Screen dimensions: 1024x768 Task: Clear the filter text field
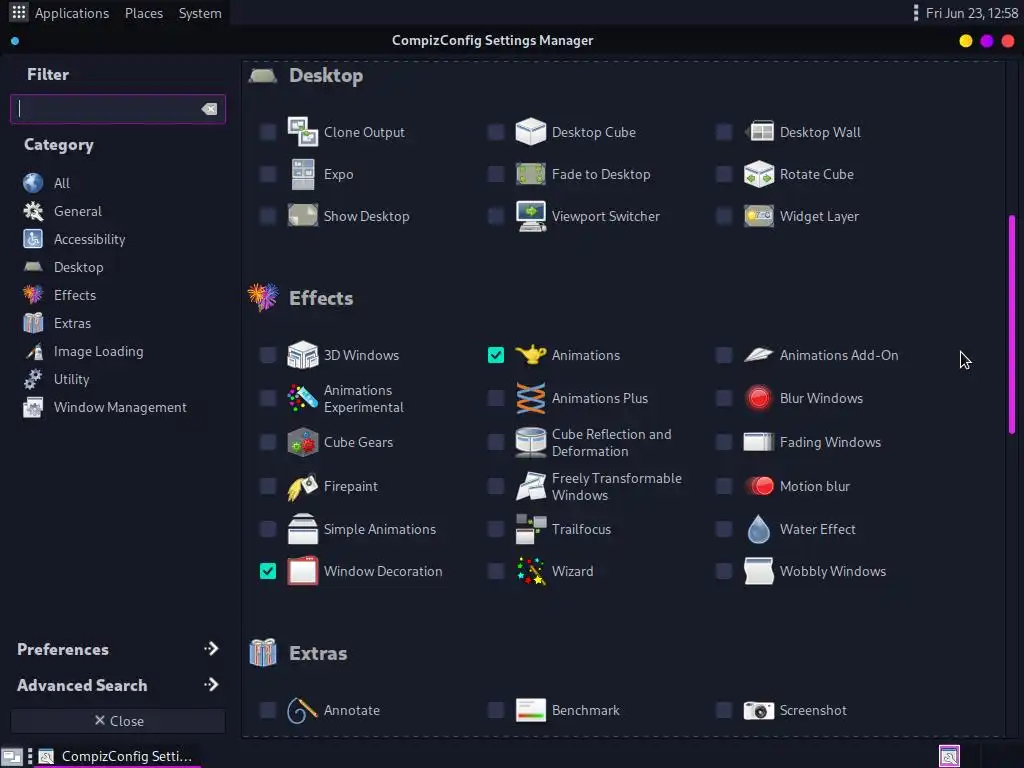(x=209, y=109)
